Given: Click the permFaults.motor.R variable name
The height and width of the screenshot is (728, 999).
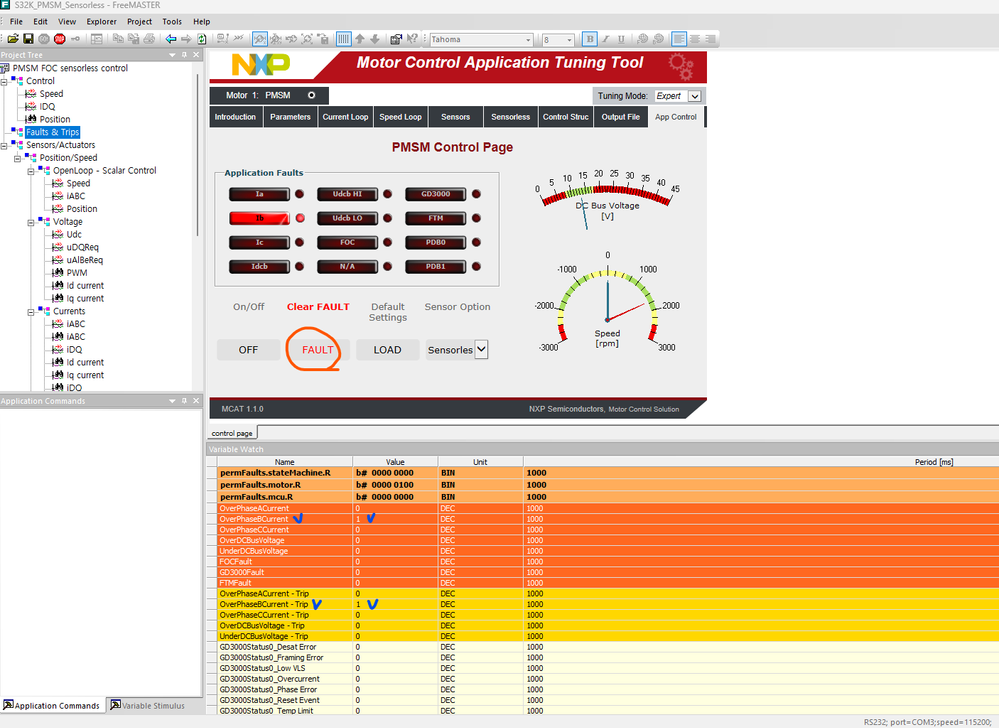Looking at the screenshot, I should 260,485.
